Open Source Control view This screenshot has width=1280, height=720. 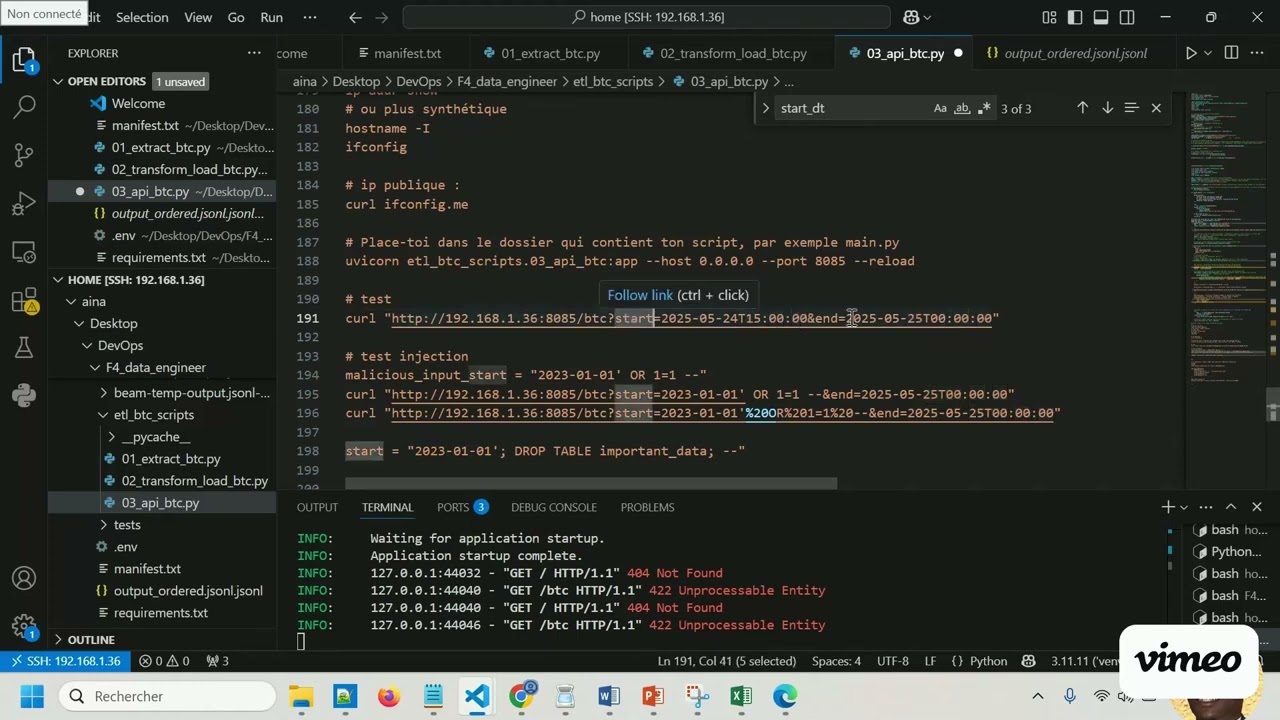[24, 154]
